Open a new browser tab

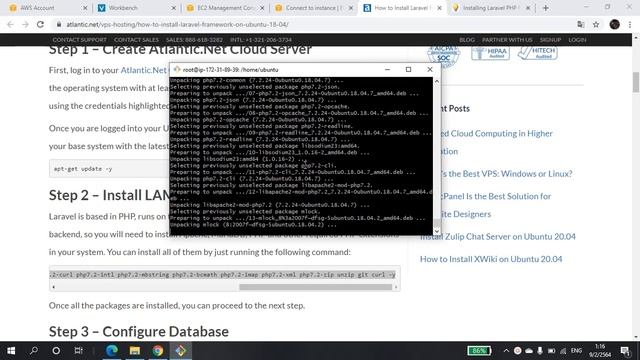pos(546,8)
